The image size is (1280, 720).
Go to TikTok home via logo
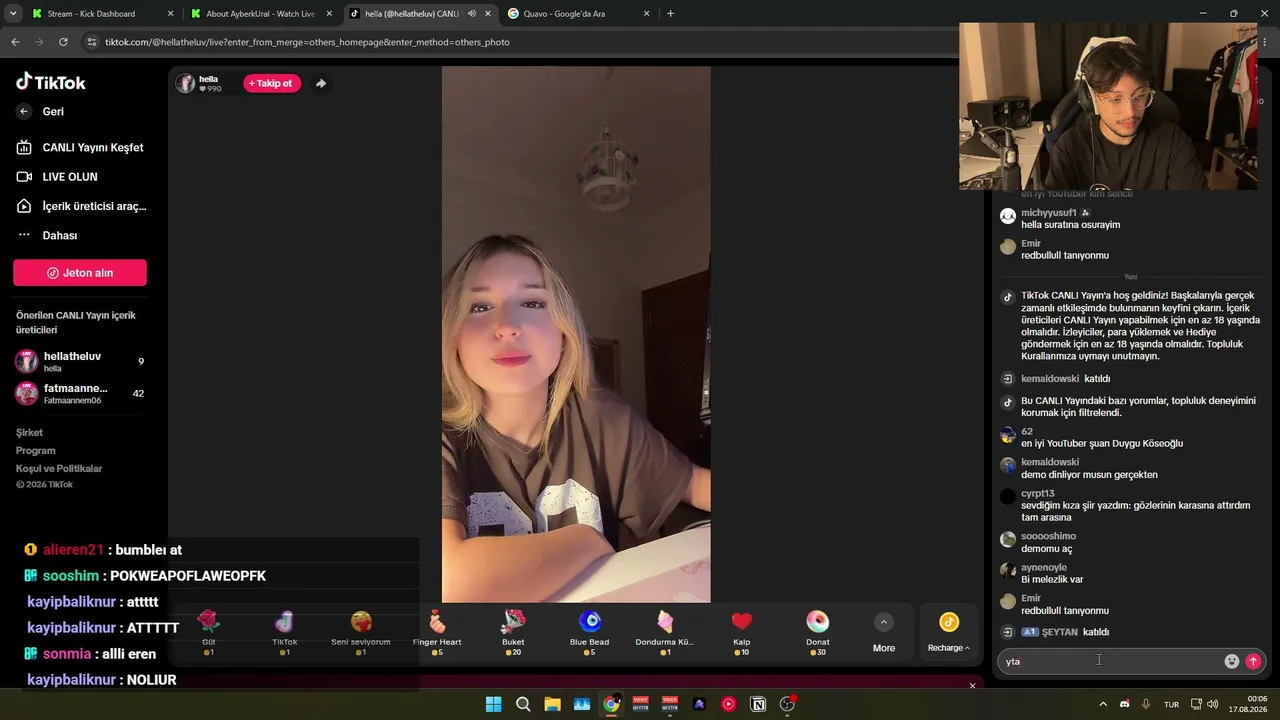[51, 82]
